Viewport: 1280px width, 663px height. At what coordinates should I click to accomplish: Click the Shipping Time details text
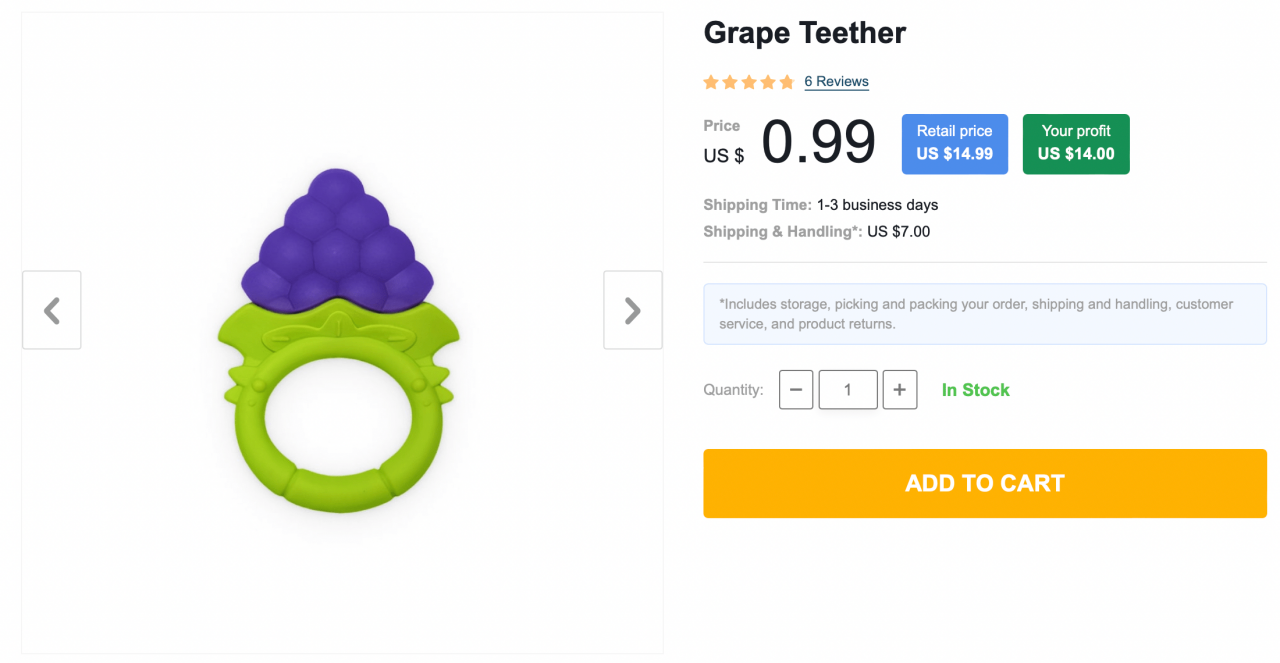pos(820,204)
